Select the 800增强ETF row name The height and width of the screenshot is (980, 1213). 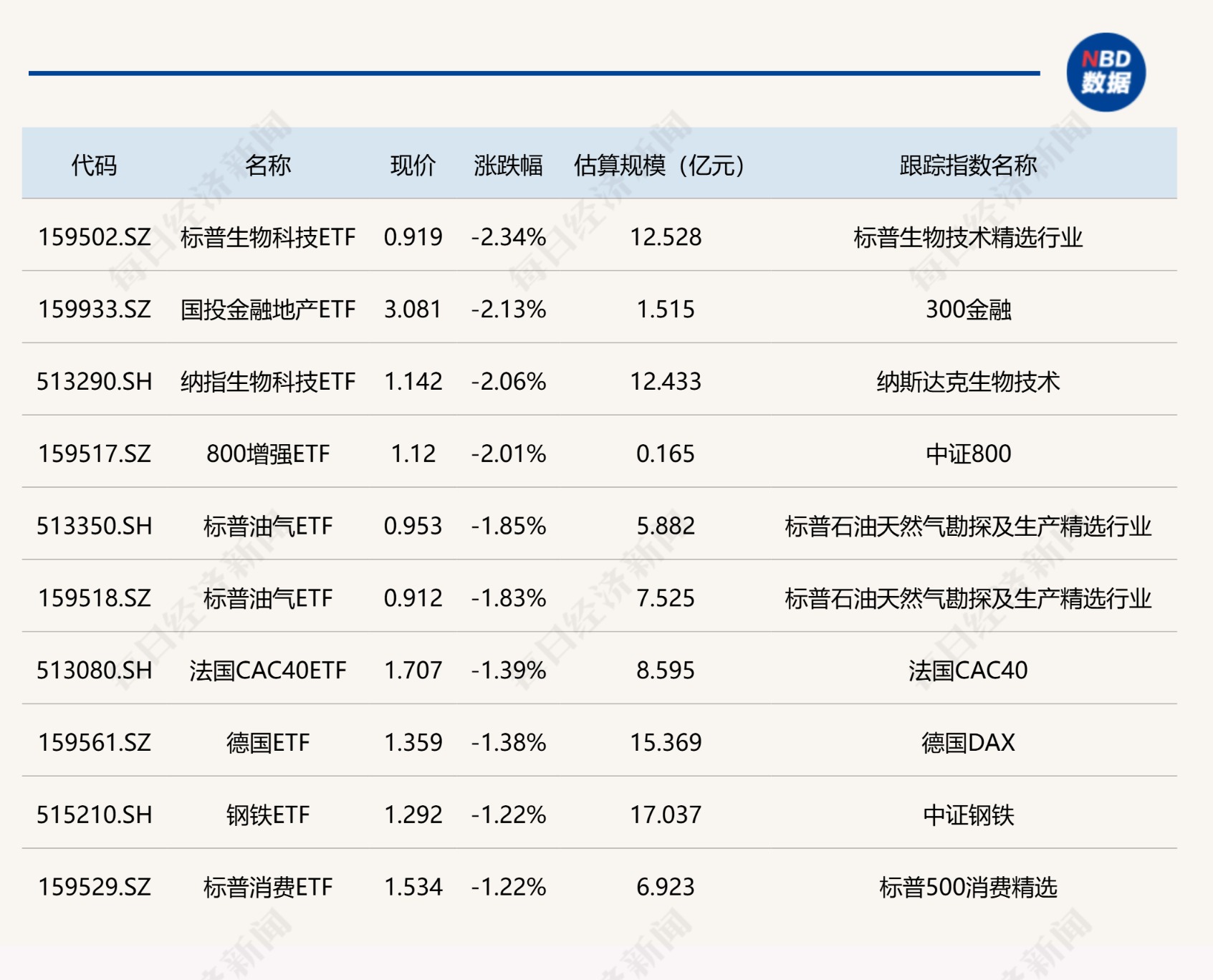point(268,454)
